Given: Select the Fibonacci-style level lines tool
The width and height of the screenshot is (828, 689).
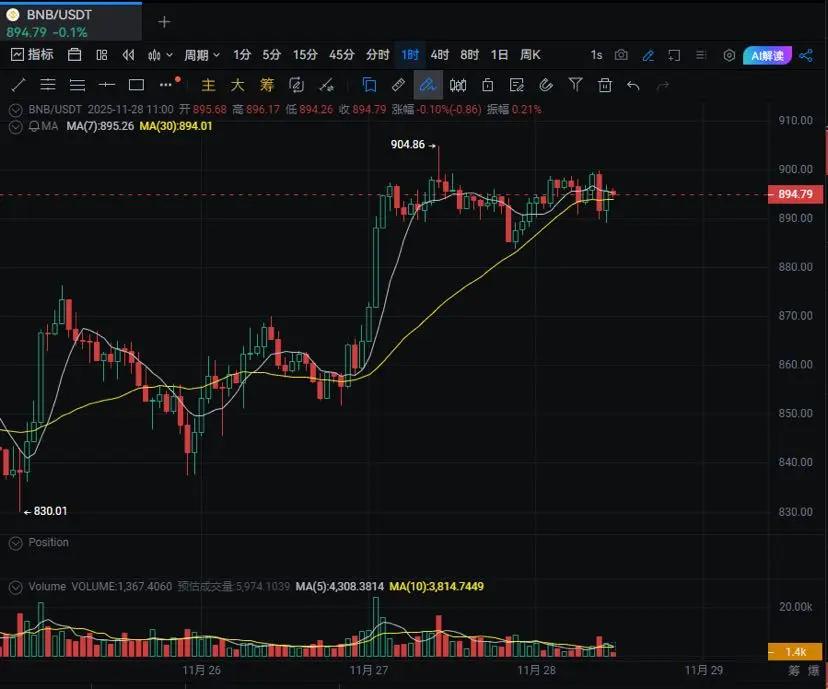Looking at the screenshot, I should tap(48, 84).
